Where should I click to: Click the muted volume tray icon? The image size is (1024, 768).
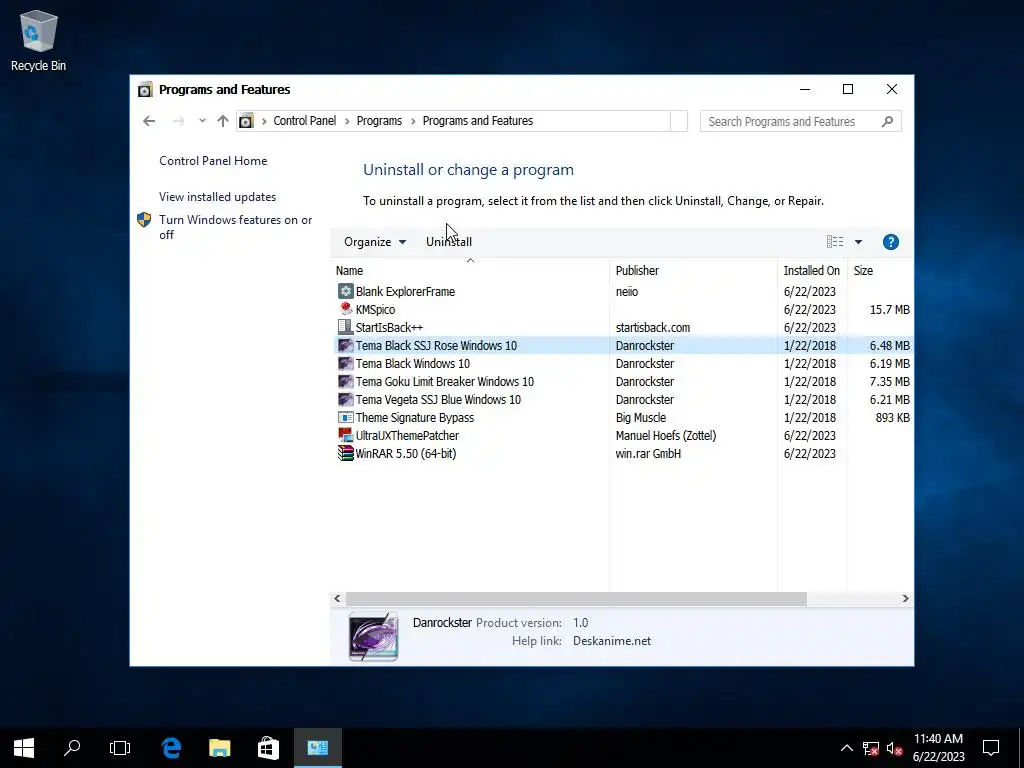(895, 748)
